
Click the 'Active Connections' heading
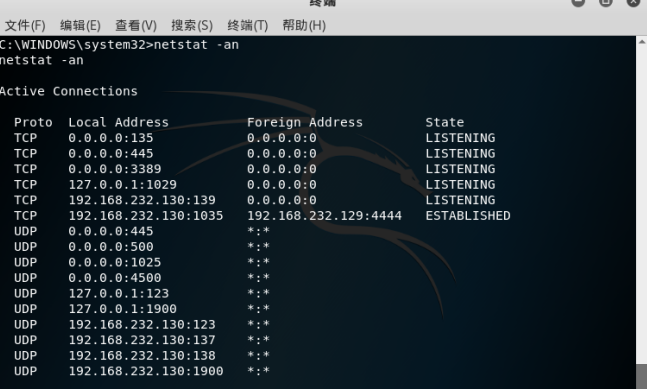(68, 91)
